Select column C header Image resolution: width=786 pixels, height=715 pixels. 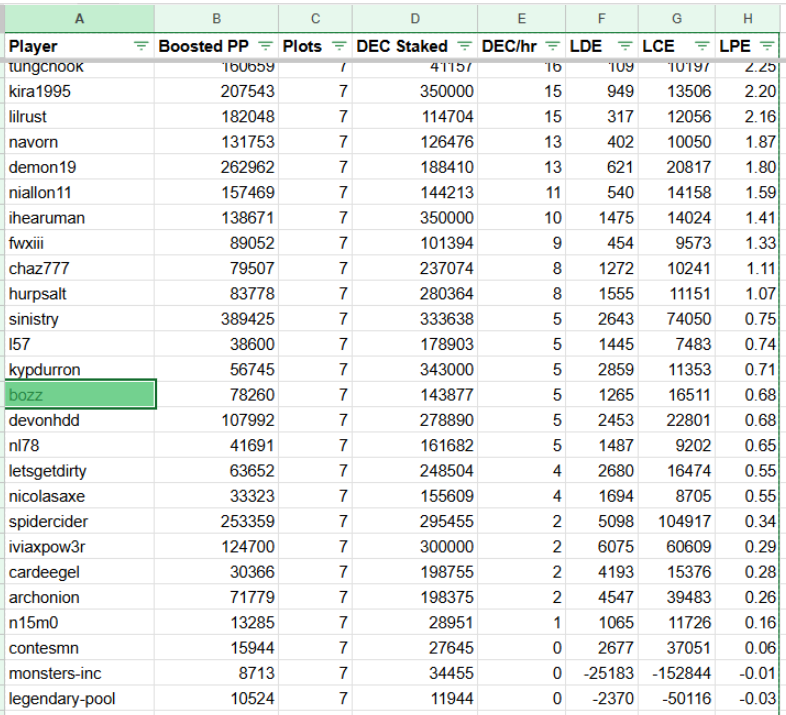point(315,19)
